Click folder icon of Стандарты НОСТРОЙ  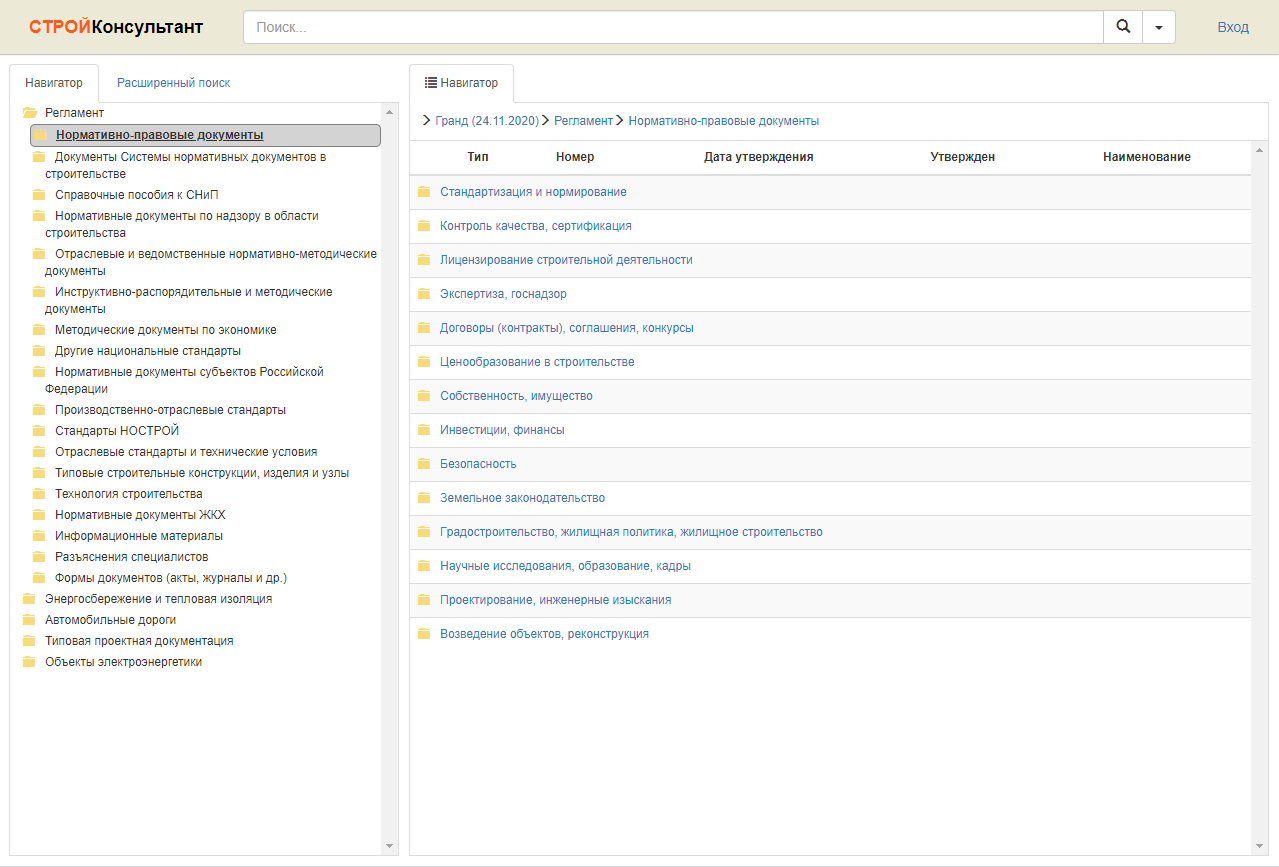pyautogui.click(x=39, y=431)
